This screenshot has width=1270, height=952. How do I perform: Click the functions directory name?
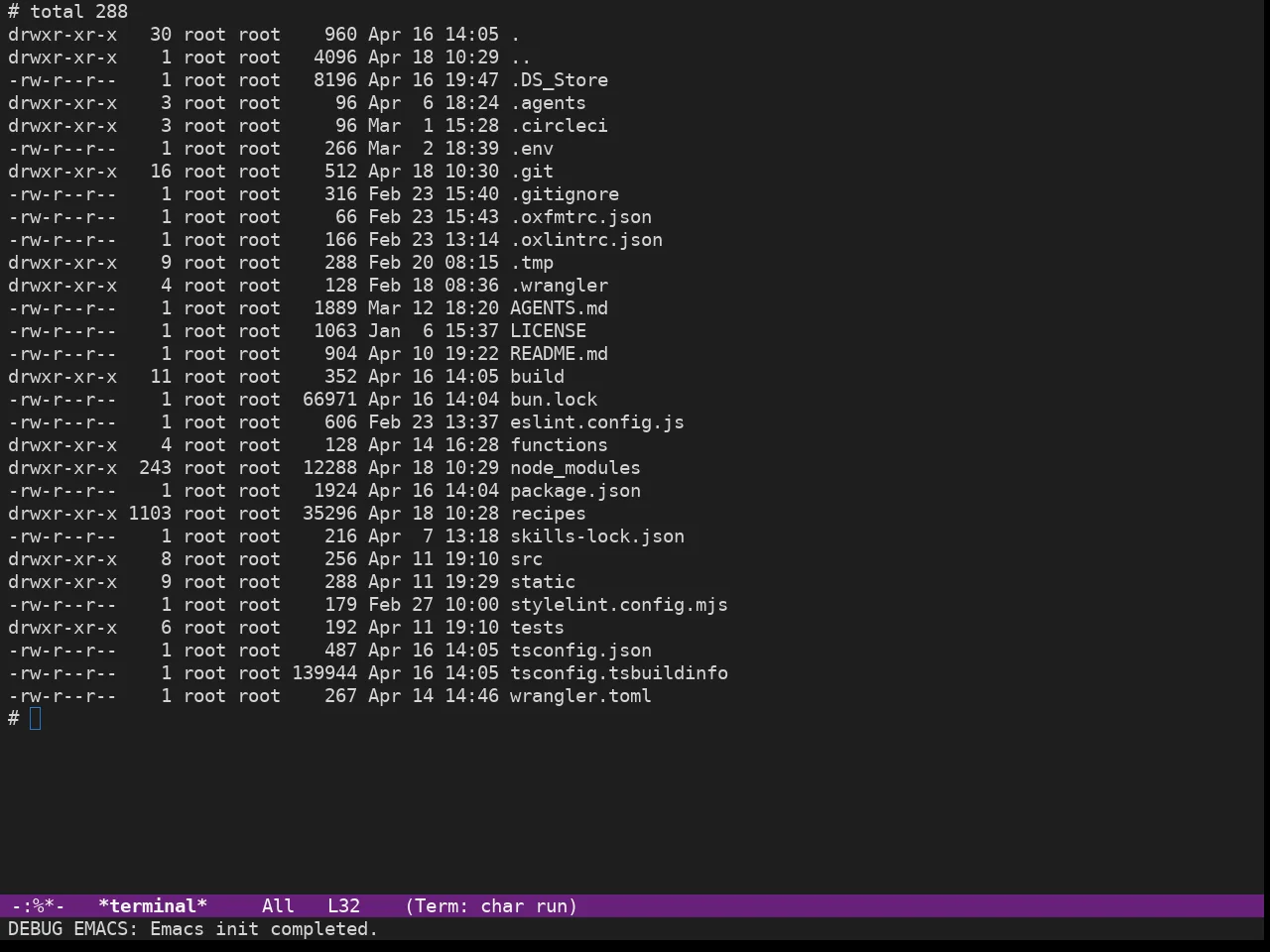[559, 445]
